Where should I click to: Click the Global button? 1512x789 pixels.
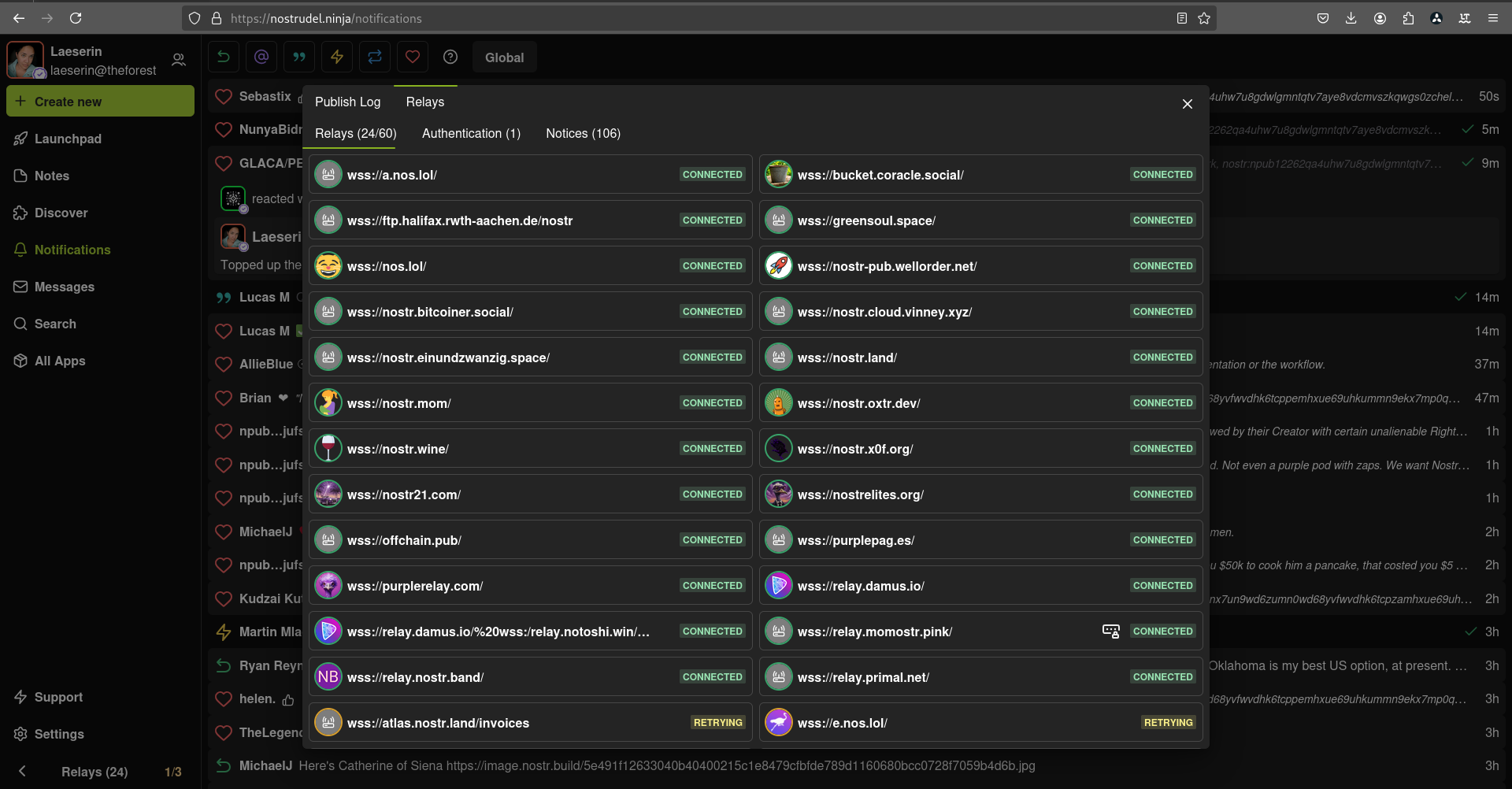(x=504, y=57)
